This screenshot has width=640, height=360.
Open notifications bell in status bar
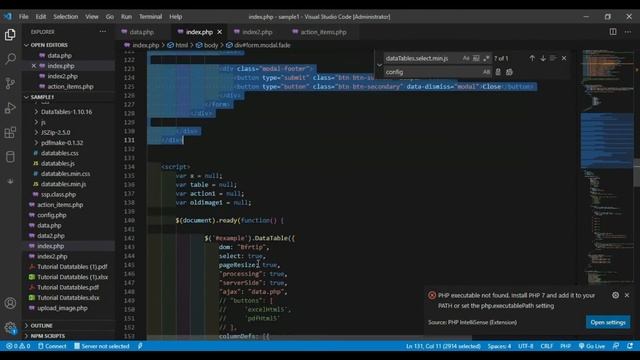coord(630,346)
